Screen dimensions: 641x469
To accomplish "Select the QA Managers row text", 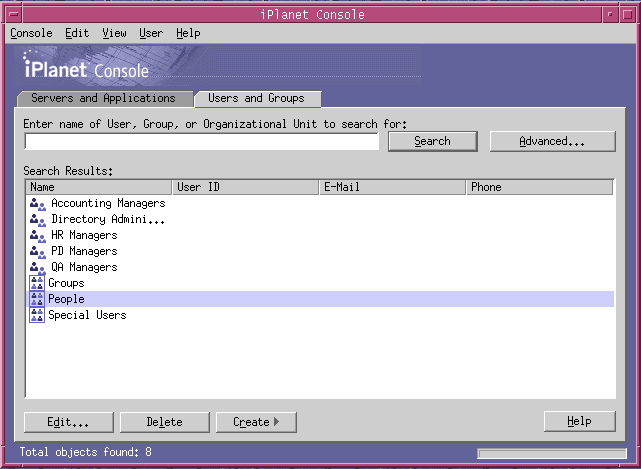I will (x=84, y=267).
